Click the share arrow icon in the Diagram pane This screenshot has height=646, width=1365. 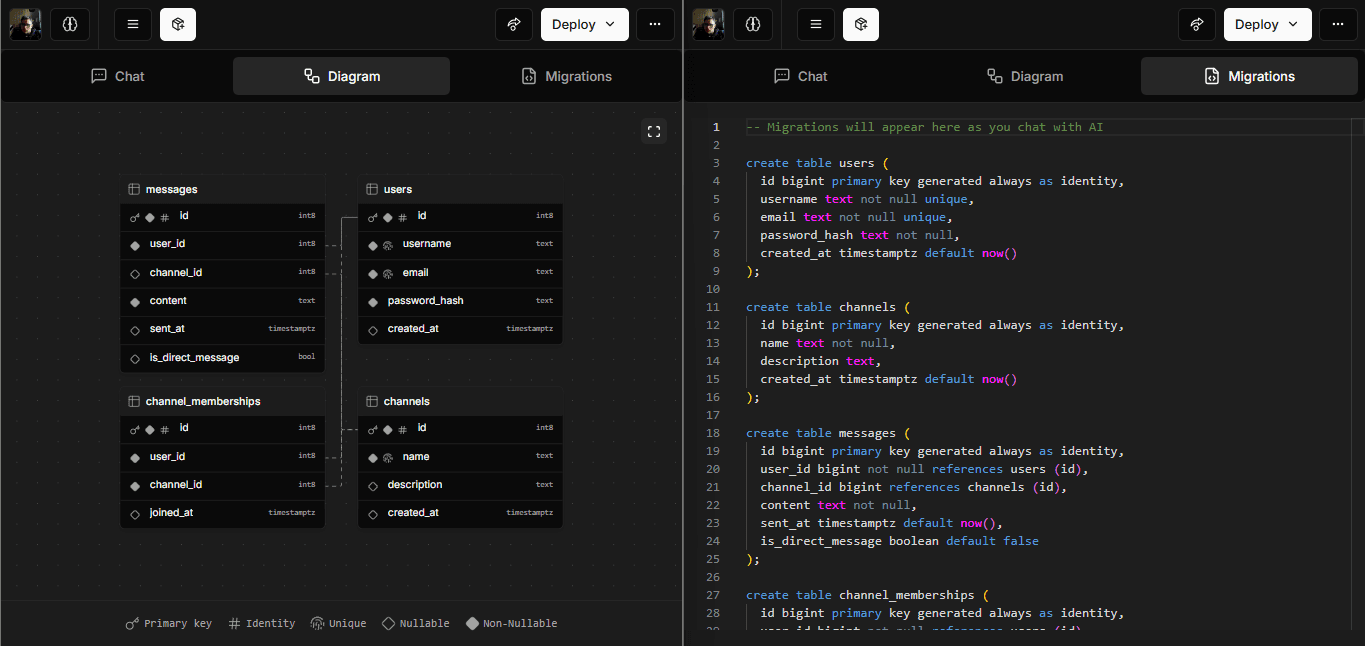tap(514, 24)
